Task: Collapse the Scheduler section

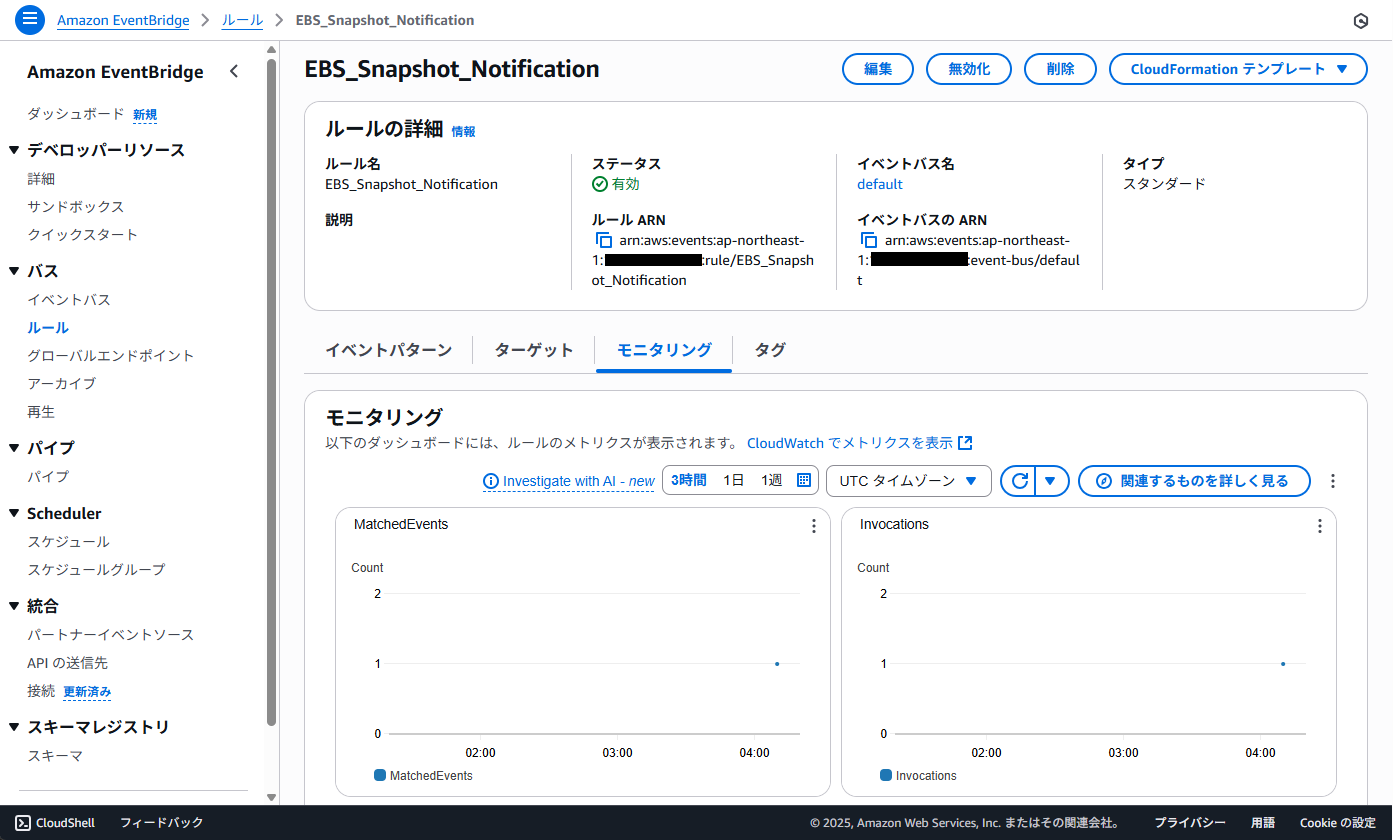Action: (x=14, y=513)
